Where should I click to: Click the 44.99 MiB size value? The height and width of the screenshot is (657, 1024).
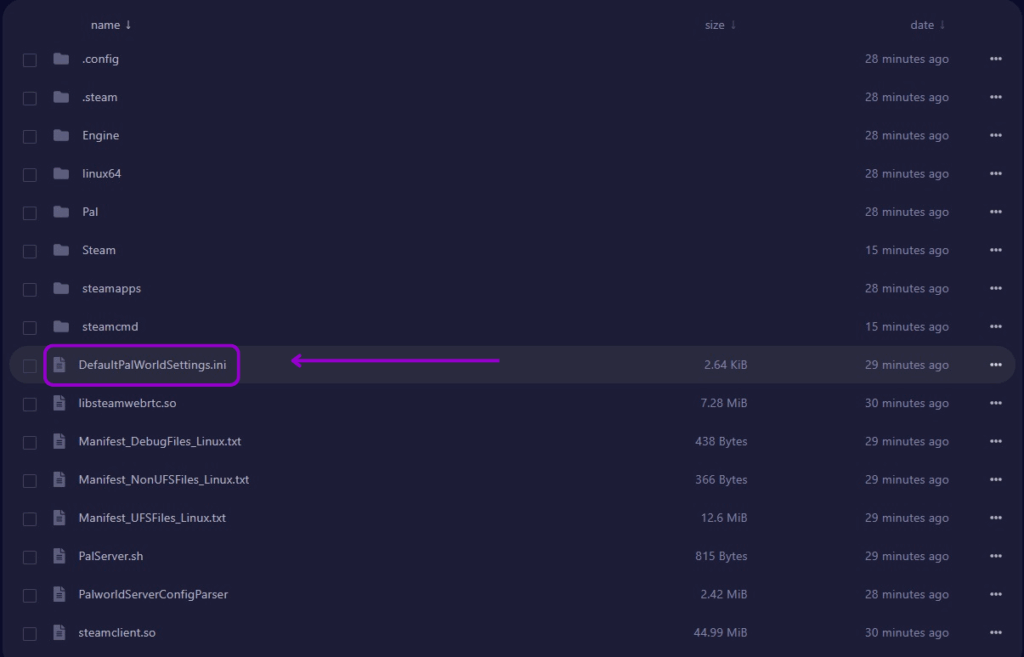[x=720, y=633]
